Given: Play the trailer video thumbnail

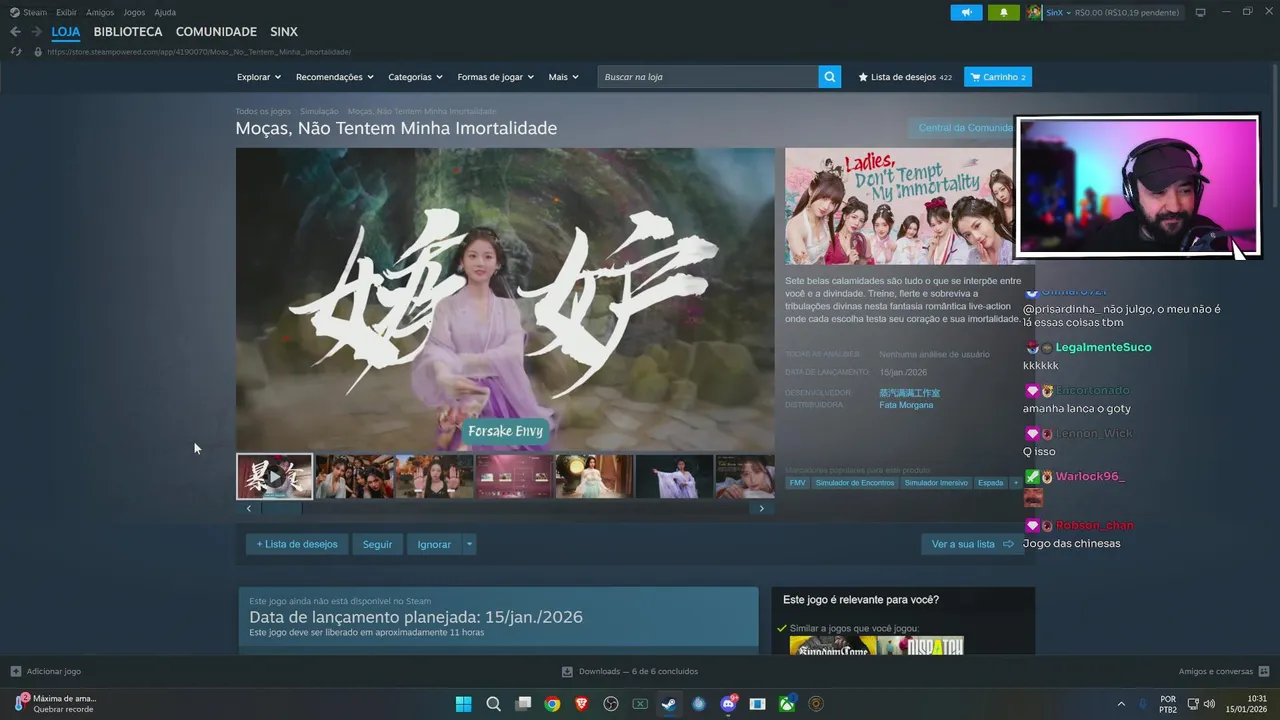Looking at the screenshot, I should pyautogui.click(x=274, y=477).
